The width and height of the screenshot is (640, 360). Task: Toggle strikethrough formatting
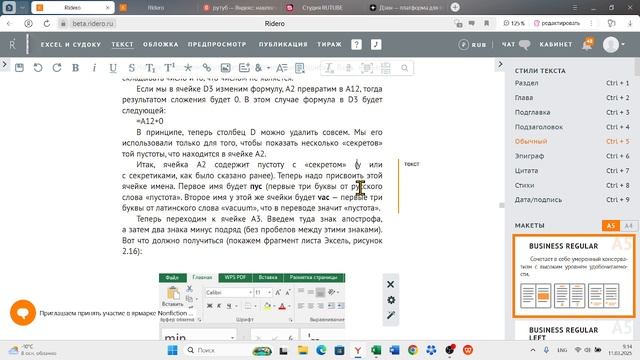[131, 68]
